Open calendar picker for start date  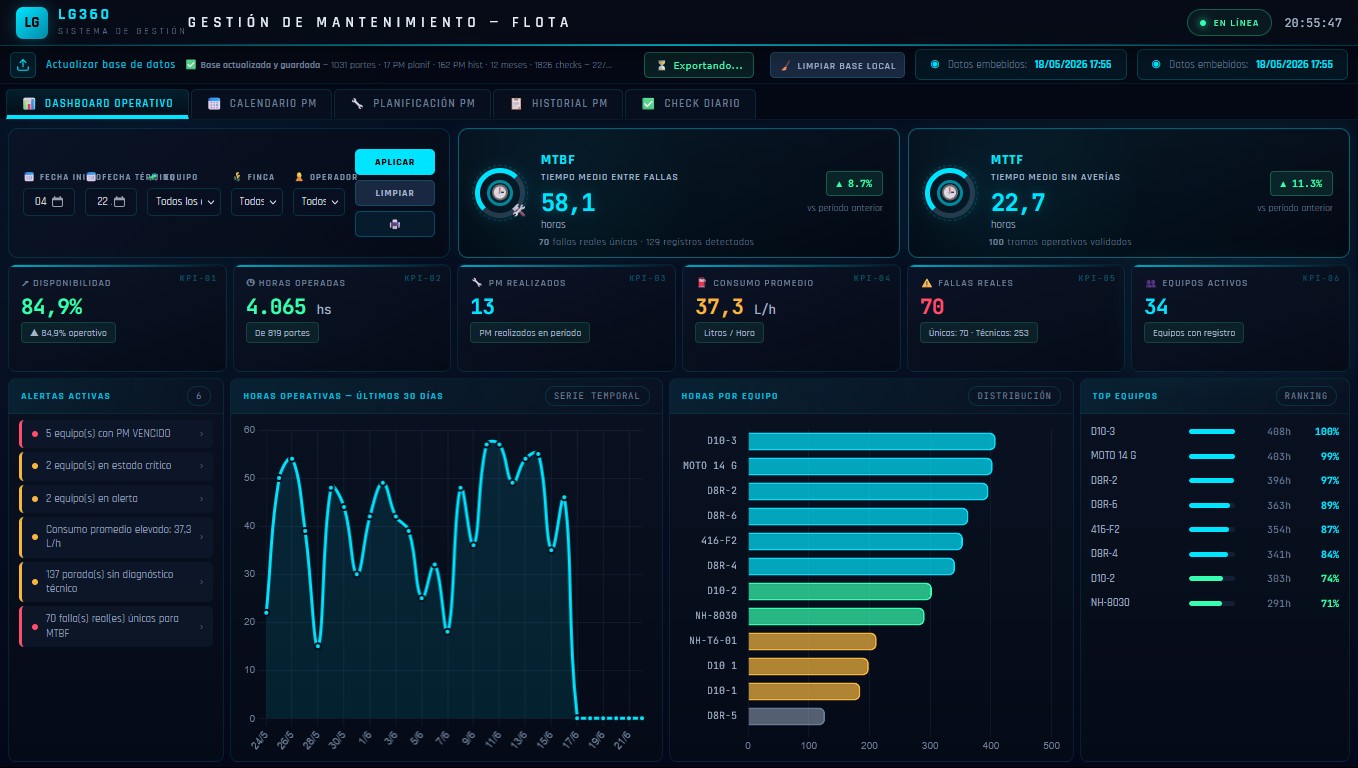57,202
